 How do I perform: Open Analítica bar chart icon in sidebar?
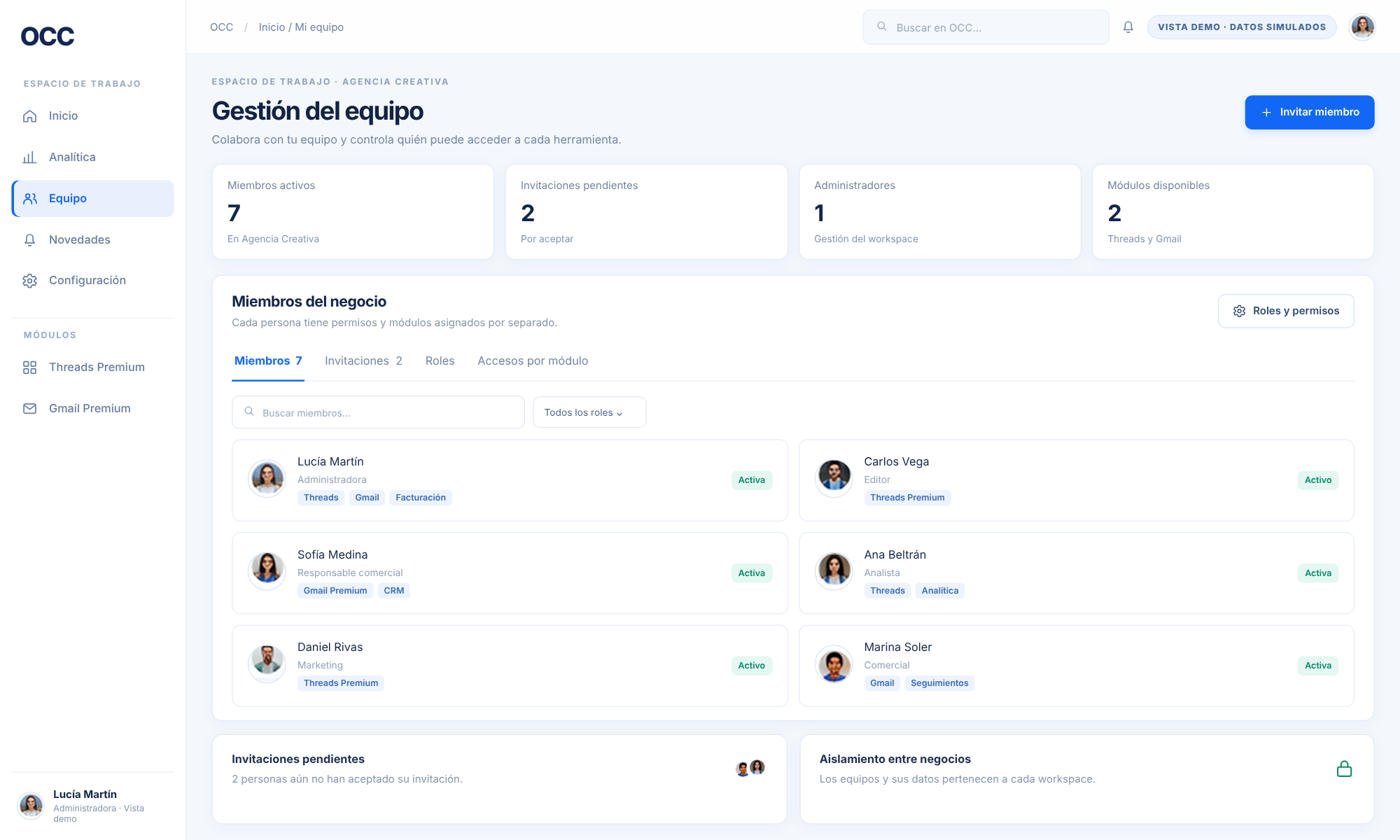point(29,157)
